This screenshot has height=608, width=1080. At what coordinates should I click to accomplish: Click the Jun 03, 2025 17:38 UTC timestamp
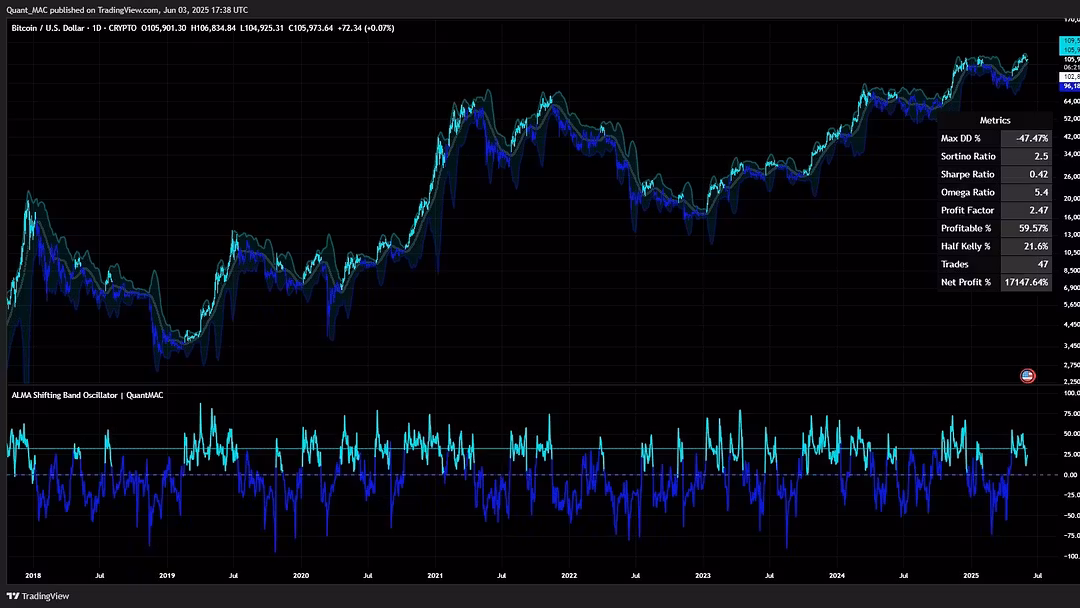(205, 10)
